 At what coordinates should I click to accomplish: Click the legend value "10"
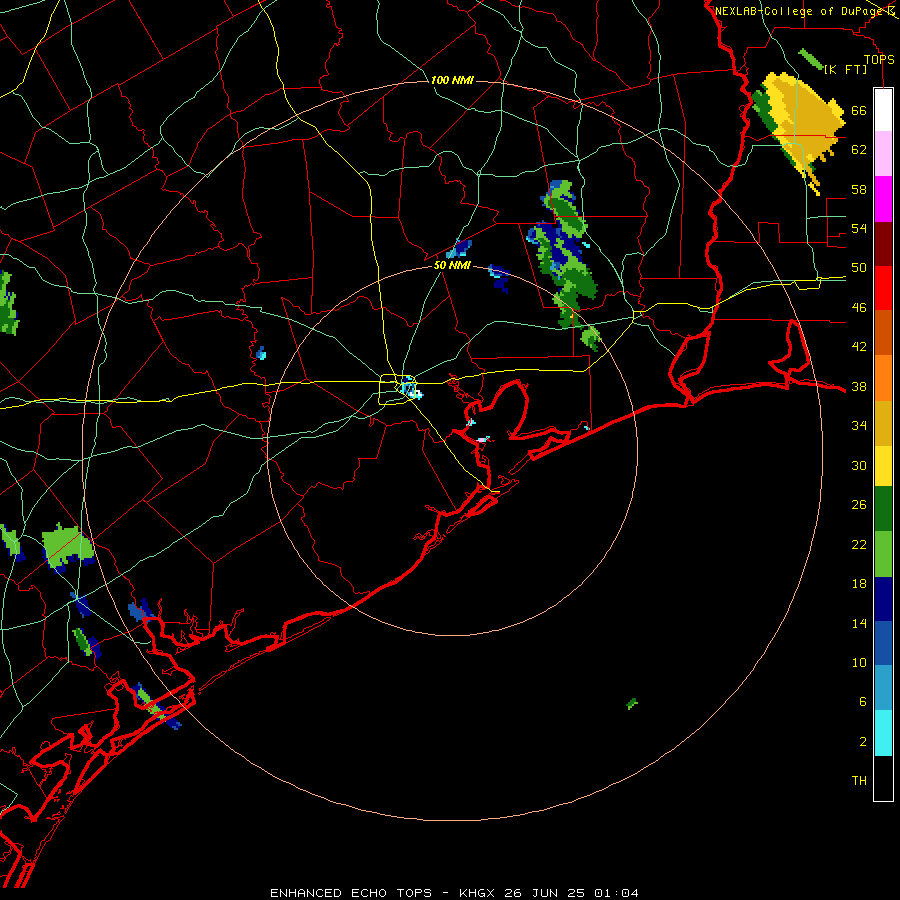coord(859,663)
